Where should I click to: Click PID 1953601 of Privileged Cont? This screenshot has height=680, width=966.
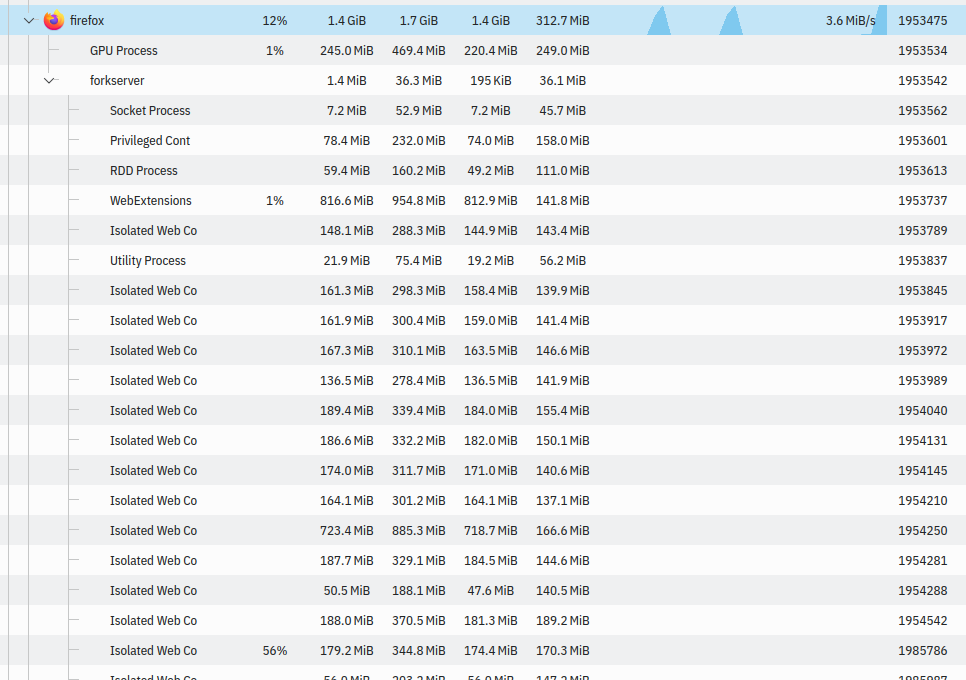922,140
